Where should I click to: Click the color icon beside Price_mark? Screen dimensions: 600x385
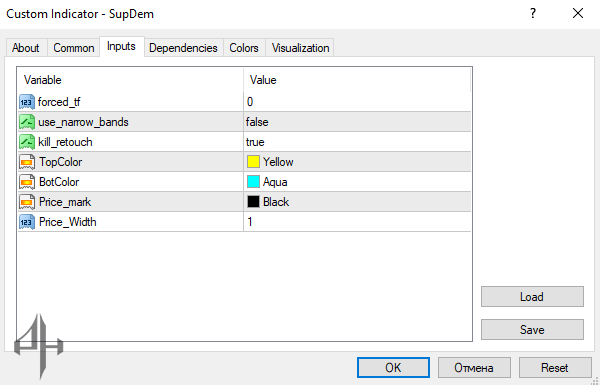(26, 202)
